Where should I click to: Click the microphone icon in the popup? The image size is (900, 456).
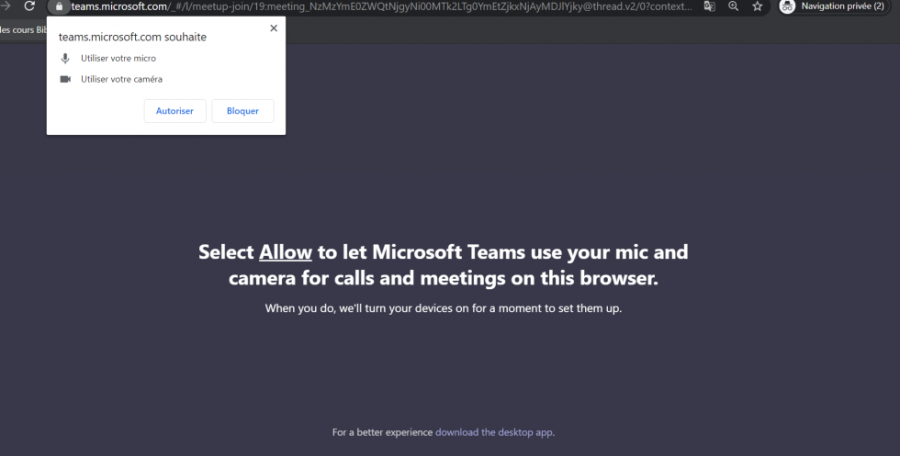click(x=65, y=59)
